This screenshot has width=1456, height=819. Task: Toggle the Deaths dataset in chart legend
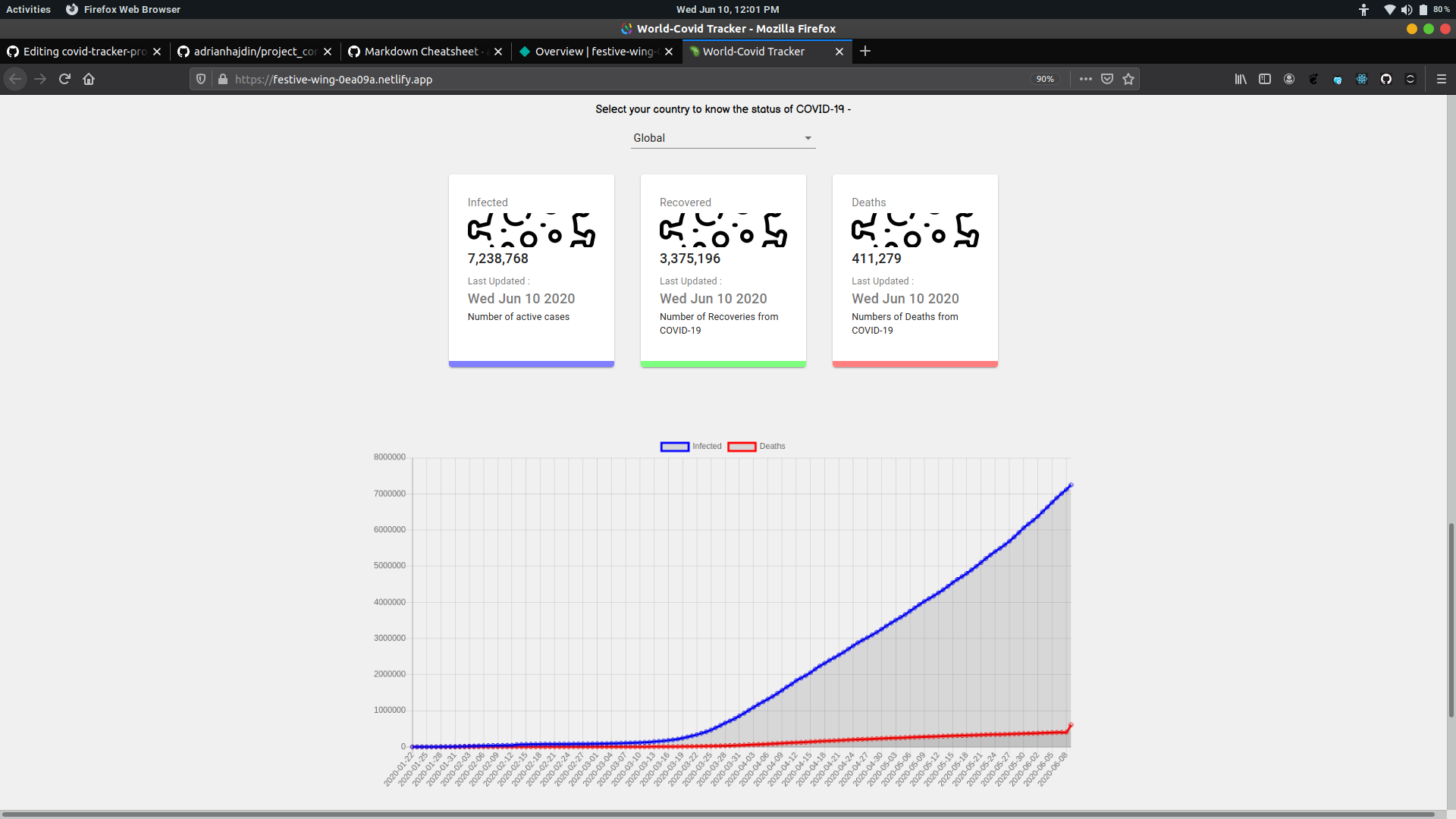coord(757,447)
